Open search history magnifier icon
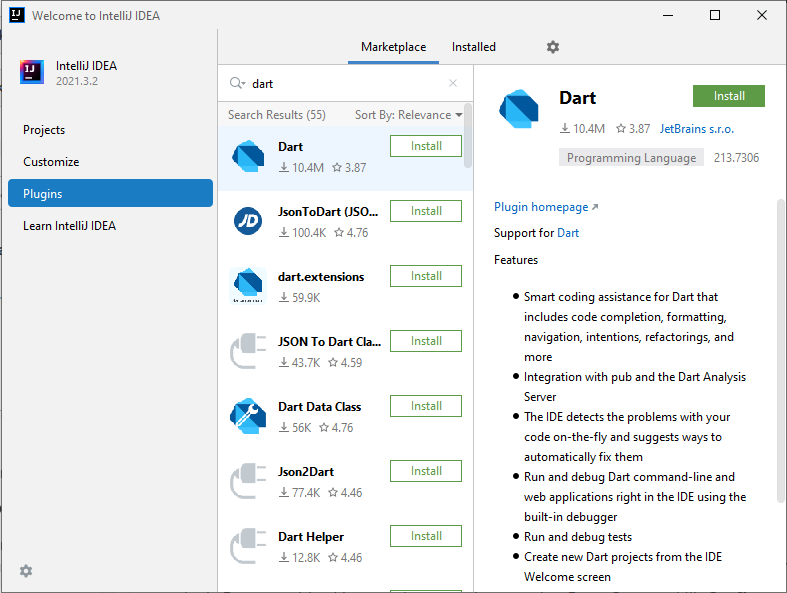 (x=237, y=83)
